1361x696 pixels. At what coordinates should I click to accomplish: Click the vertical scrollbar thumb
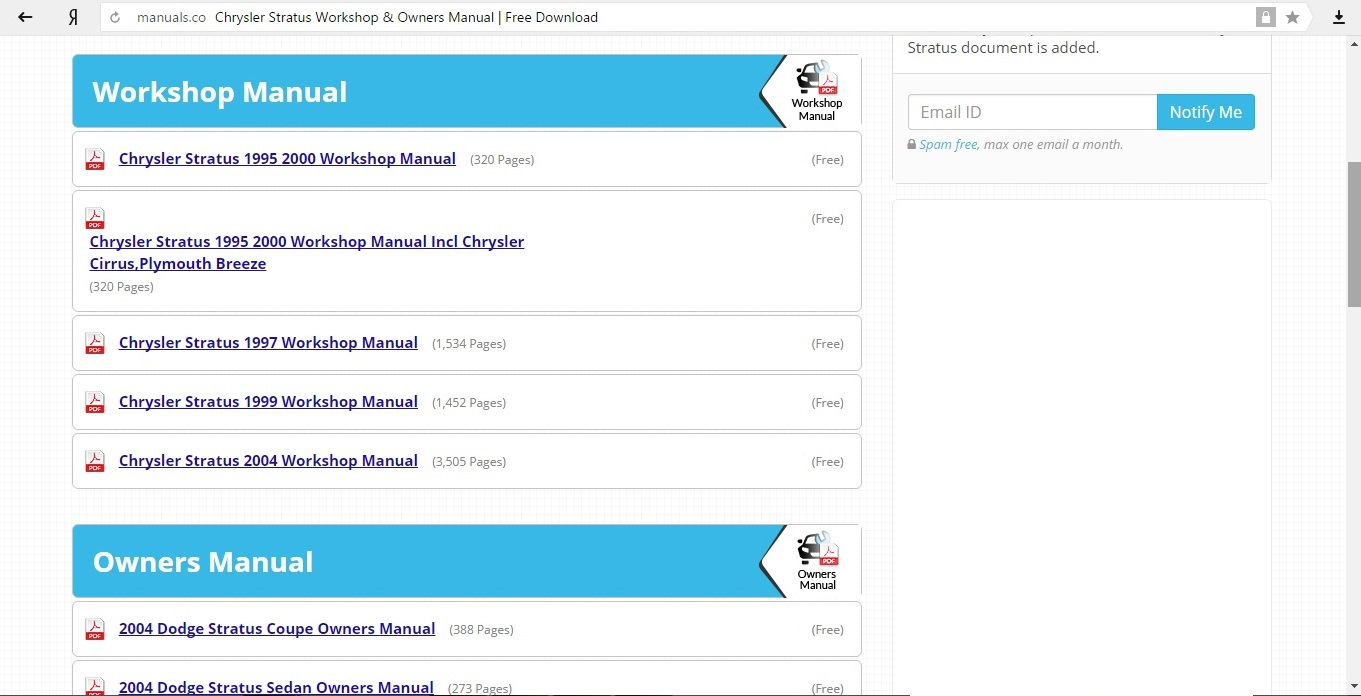pyautogui.click(x=1354, y=233)
